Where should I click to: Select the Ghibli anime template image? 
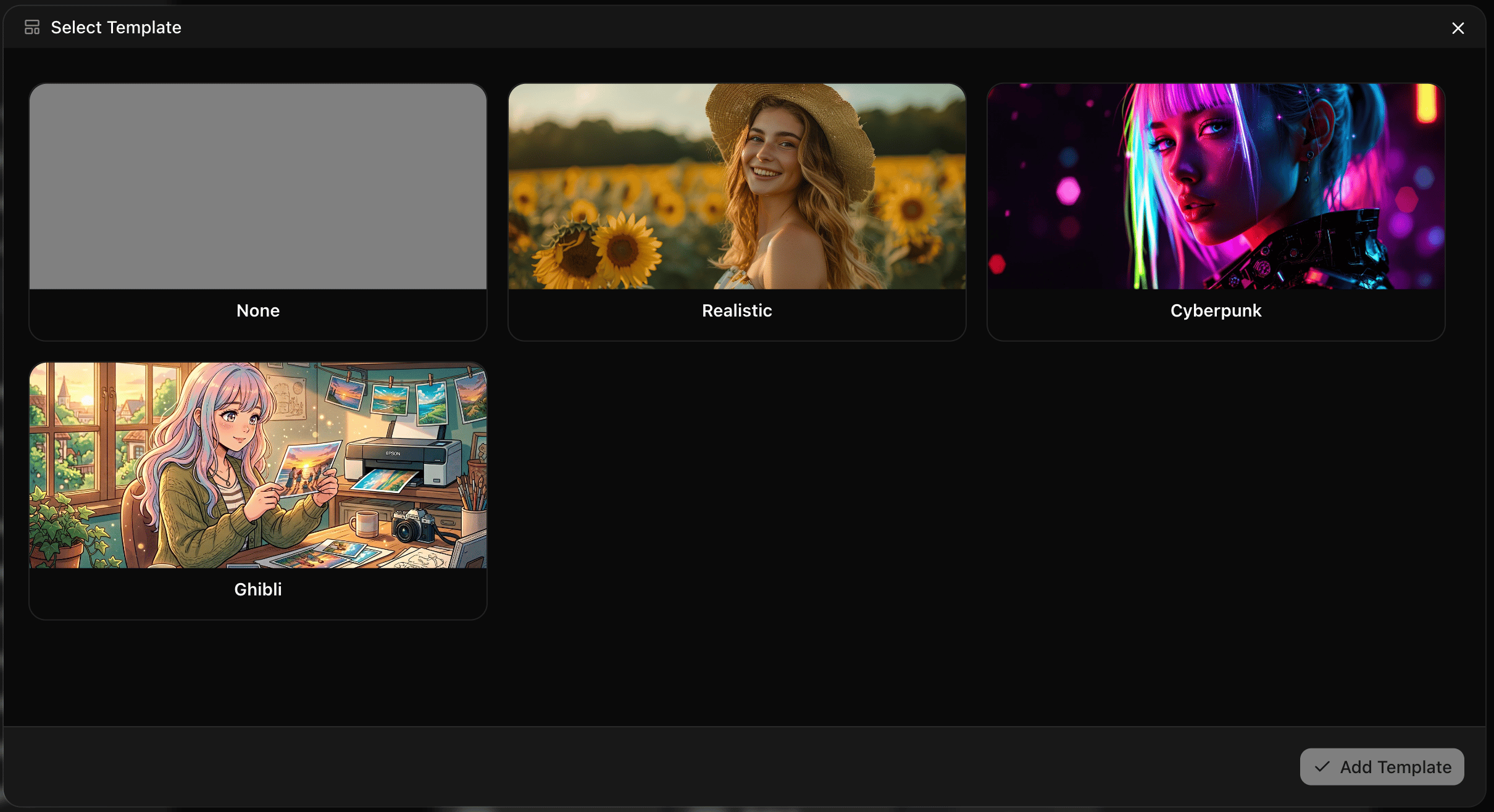pos(258,465)
